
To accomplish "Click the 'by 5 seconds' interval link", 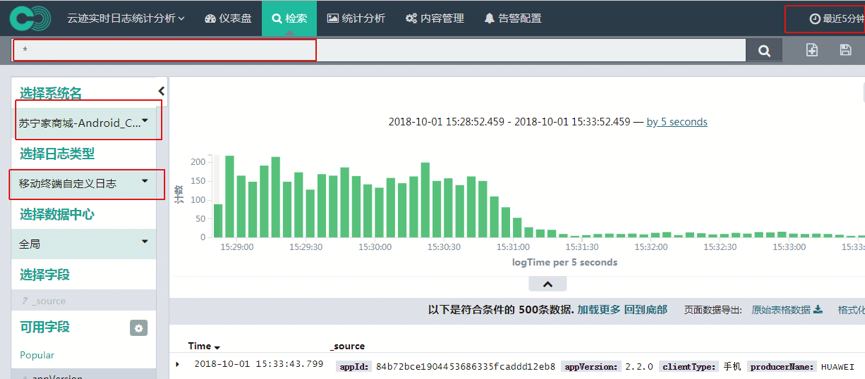I will (x=676, y=122).
